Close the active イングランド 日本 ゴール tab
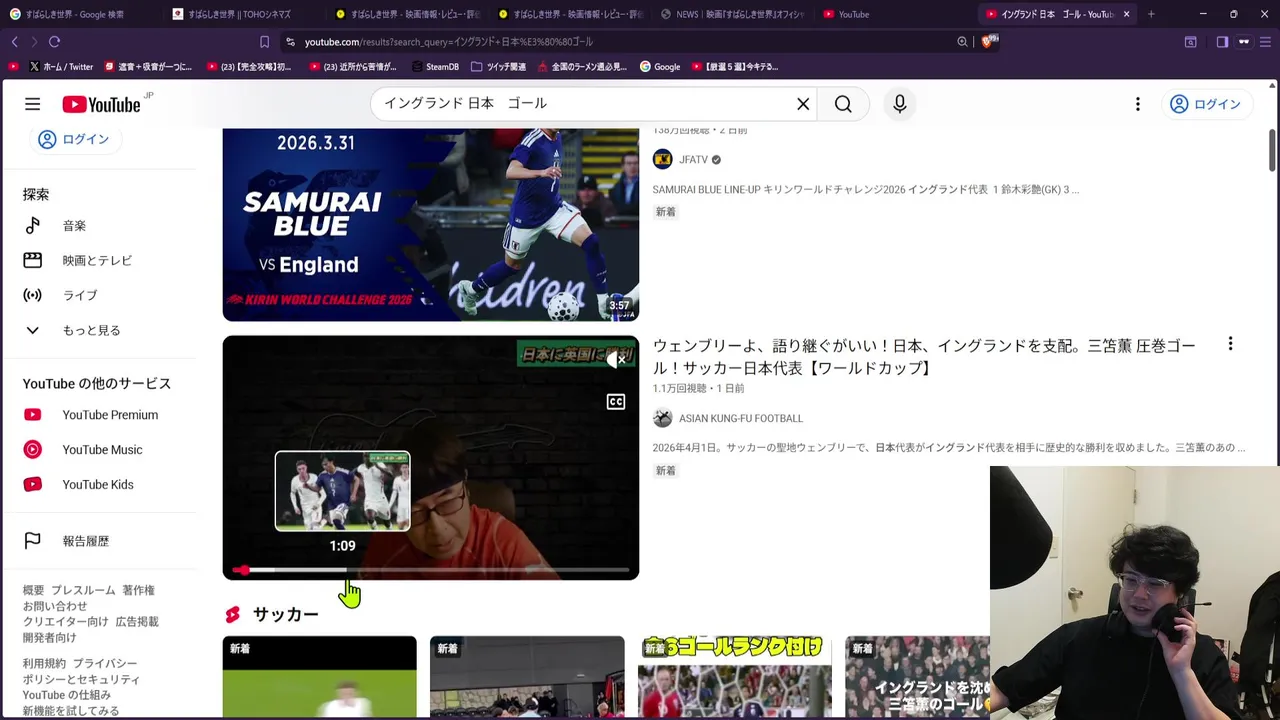This screenshot has height=720, width=1280. (1126, 14)
